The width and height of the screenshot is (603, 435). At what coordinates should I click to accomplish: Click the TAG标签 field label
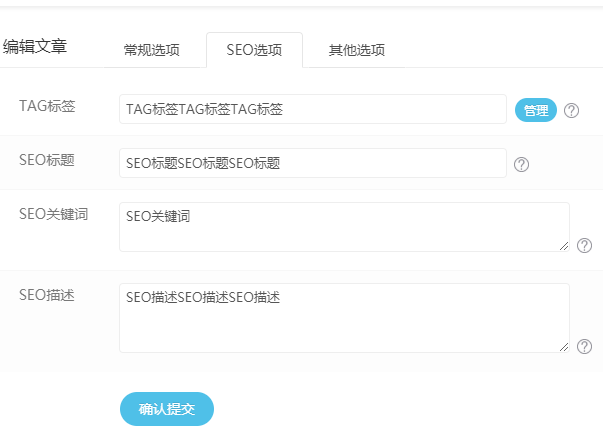tap(47, 106)
